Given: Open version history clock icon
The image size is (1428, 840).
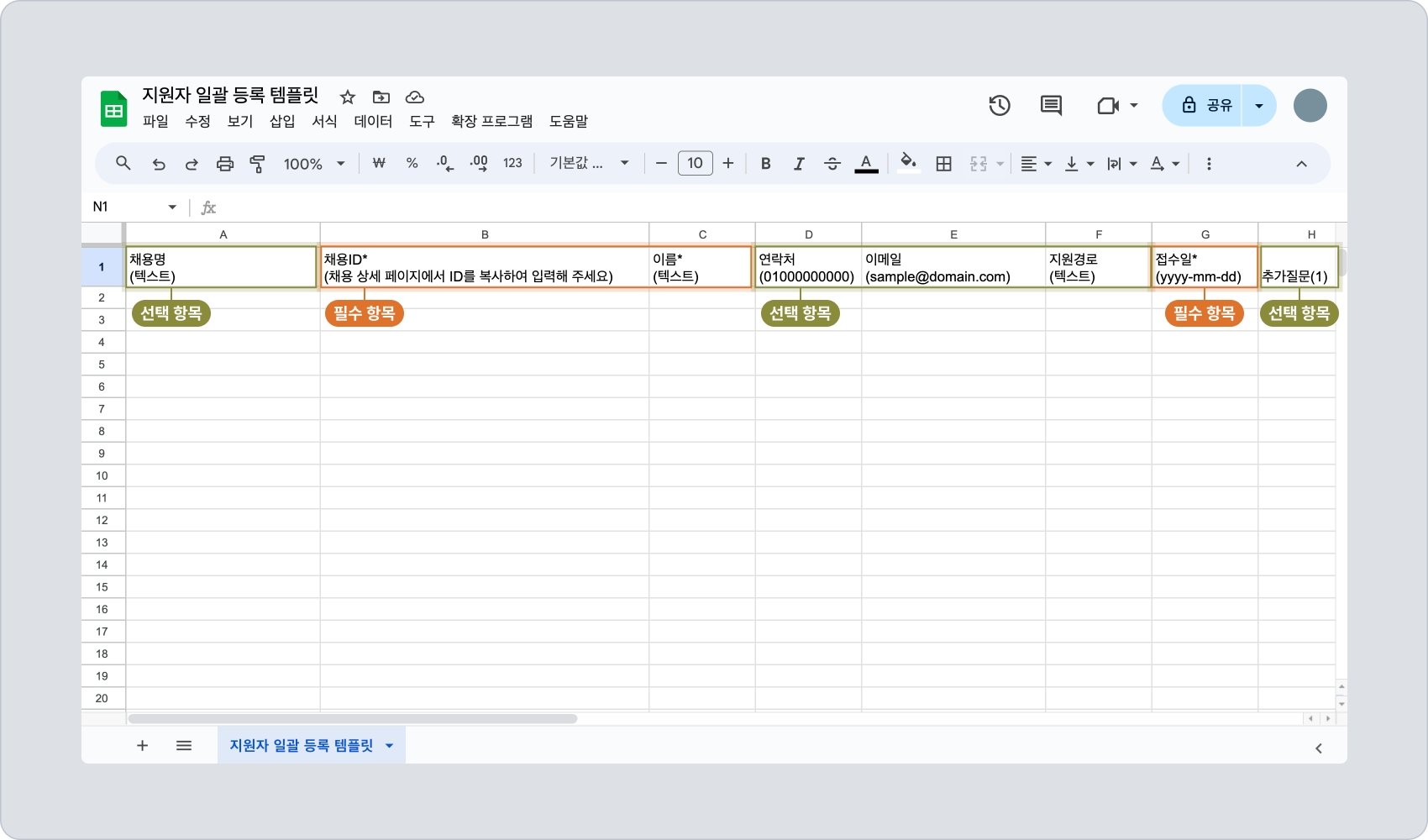Looking at the screenshot, I should 1000,106.
